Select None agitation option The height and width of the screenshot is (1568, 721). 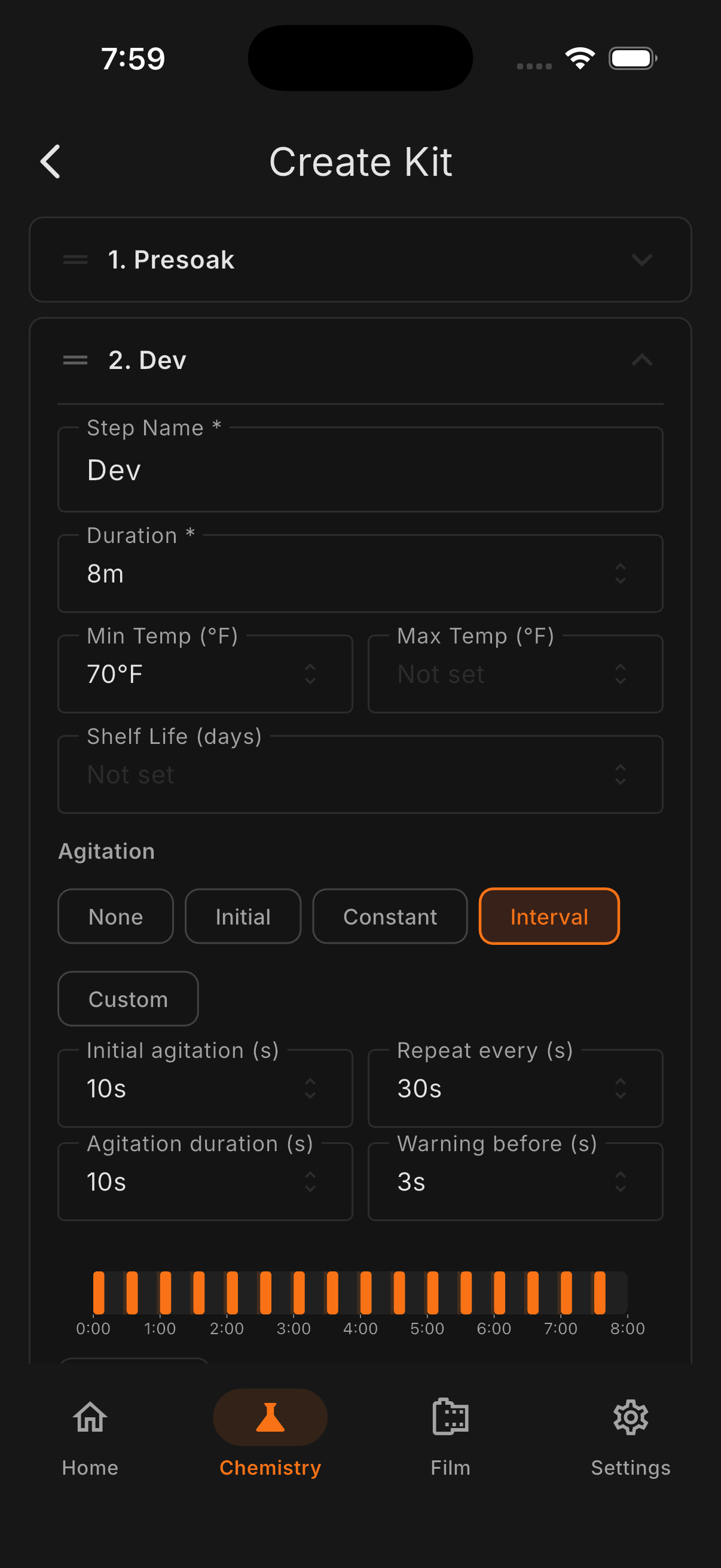(x=115, y=916)
